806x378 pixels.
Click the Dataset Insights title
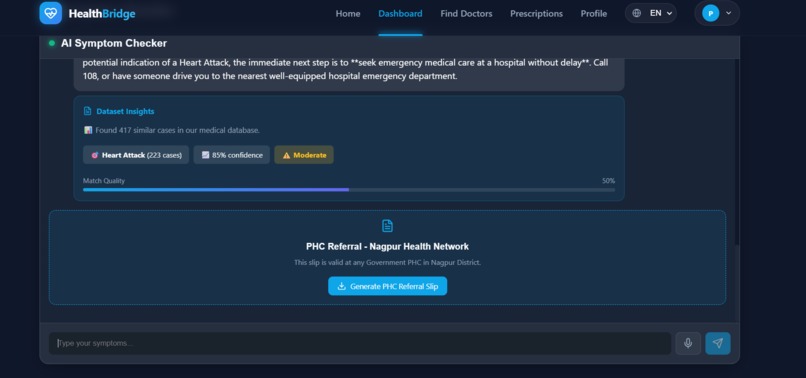click(125, 111)
